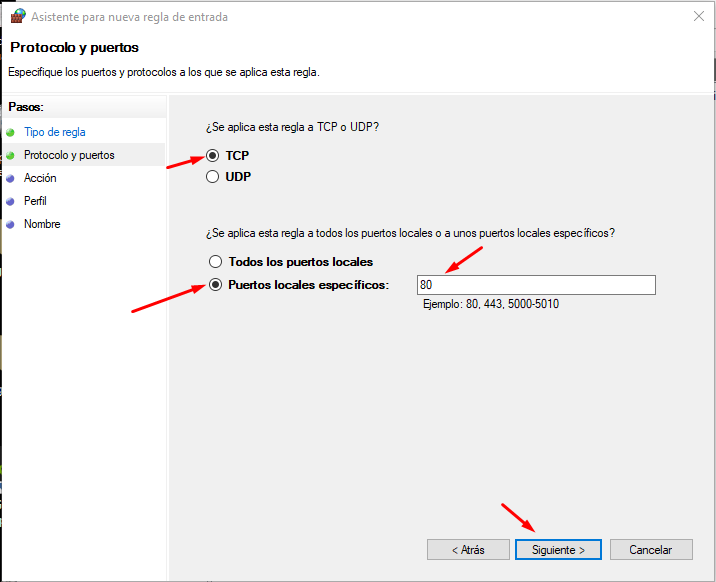Select the TCP radio button

[x=212, y=156]
